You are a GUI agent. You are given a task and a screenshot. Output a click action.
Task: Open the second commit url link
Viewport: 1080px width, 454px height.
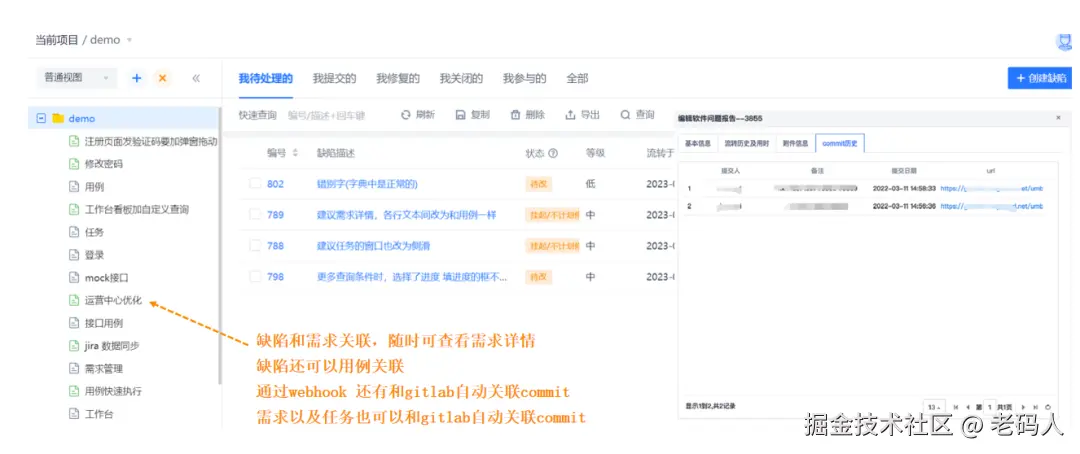coord(992,206)
